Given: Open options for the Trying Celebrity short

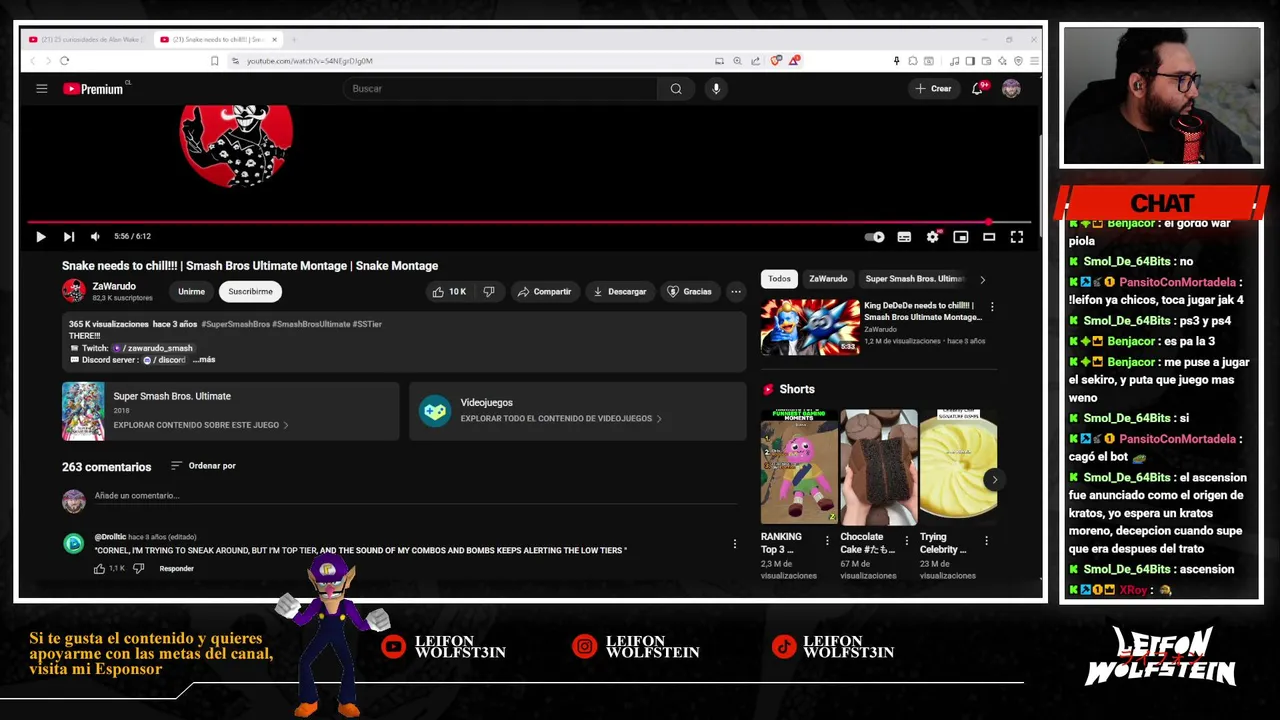Looking at the screenshot, I should 986,541.
